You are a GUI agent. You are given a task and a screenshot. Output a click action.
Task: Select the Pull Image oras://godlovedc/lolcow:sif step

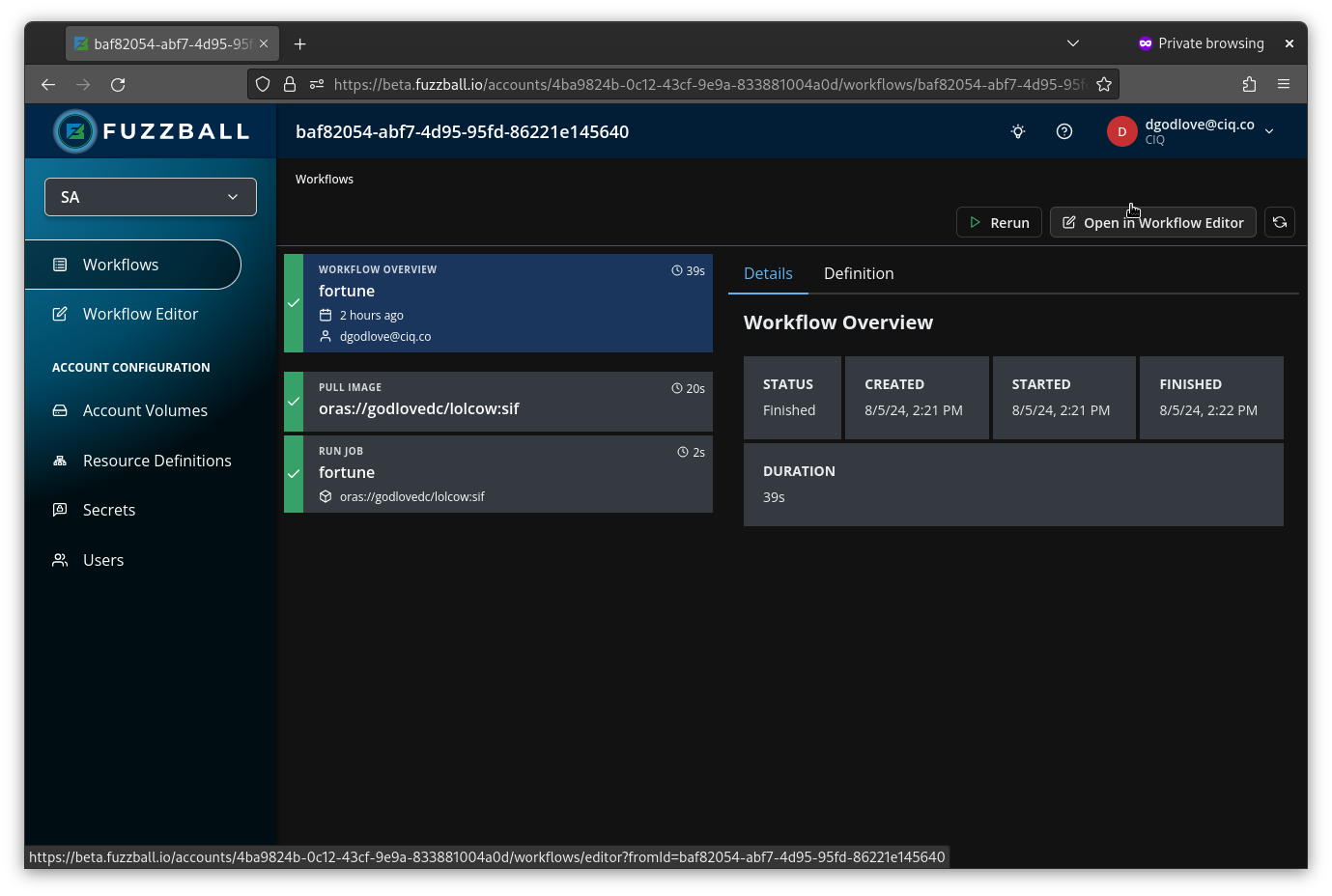tap(498, 402)
